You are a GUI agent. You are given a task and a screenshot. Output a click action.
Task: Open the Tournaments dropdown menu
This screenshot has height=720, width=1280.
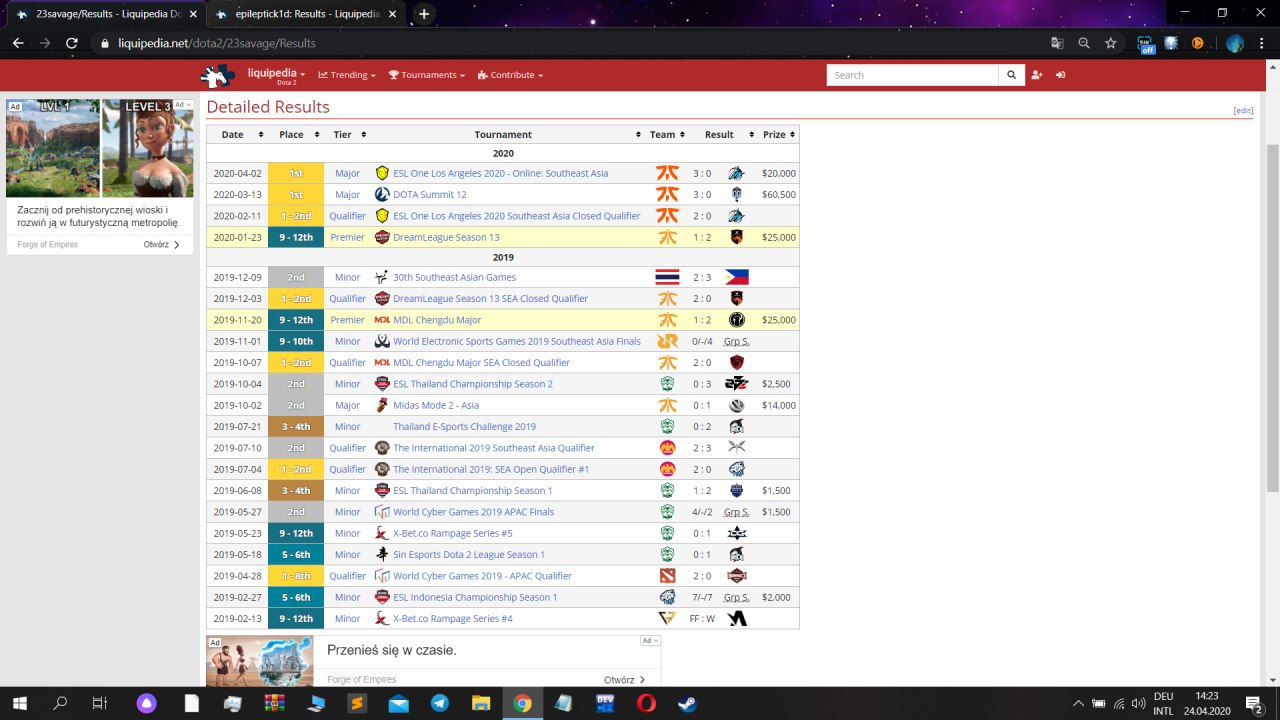427,75
